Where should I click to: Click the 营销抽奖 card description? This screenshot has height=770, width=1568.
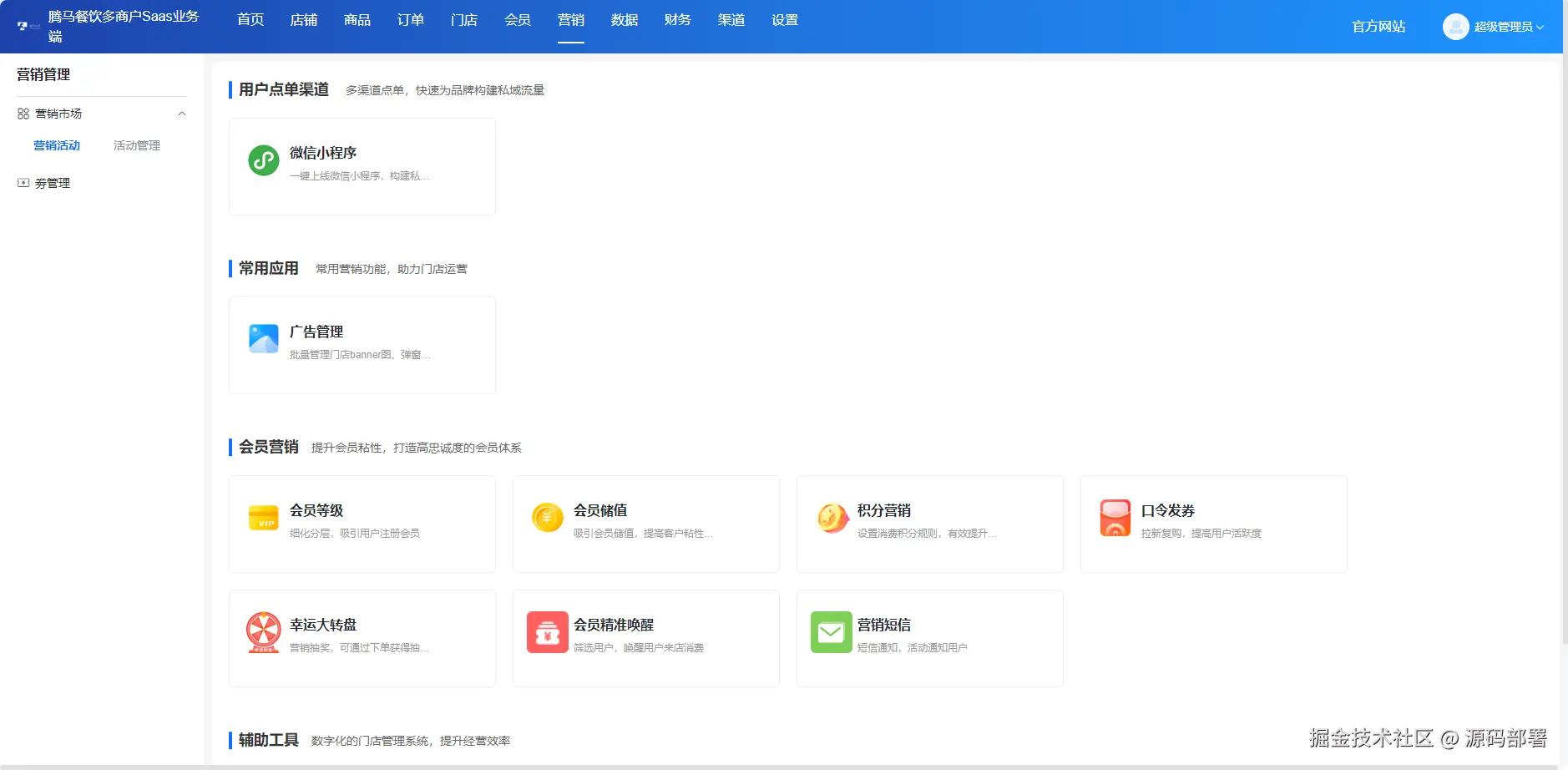(x=360, y=647)
